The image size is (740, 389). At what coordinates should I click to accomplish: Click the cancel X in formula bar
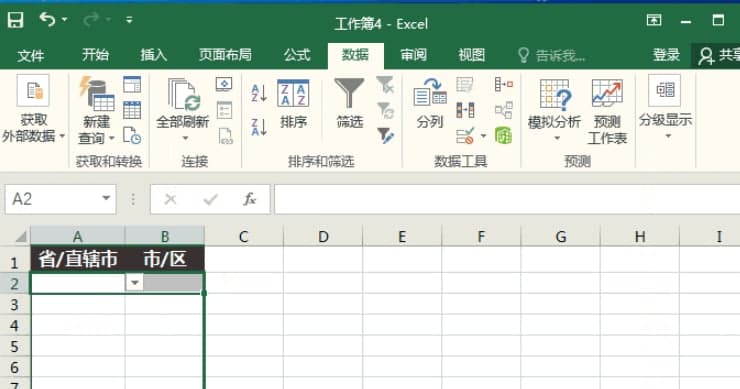coord(170,200)
